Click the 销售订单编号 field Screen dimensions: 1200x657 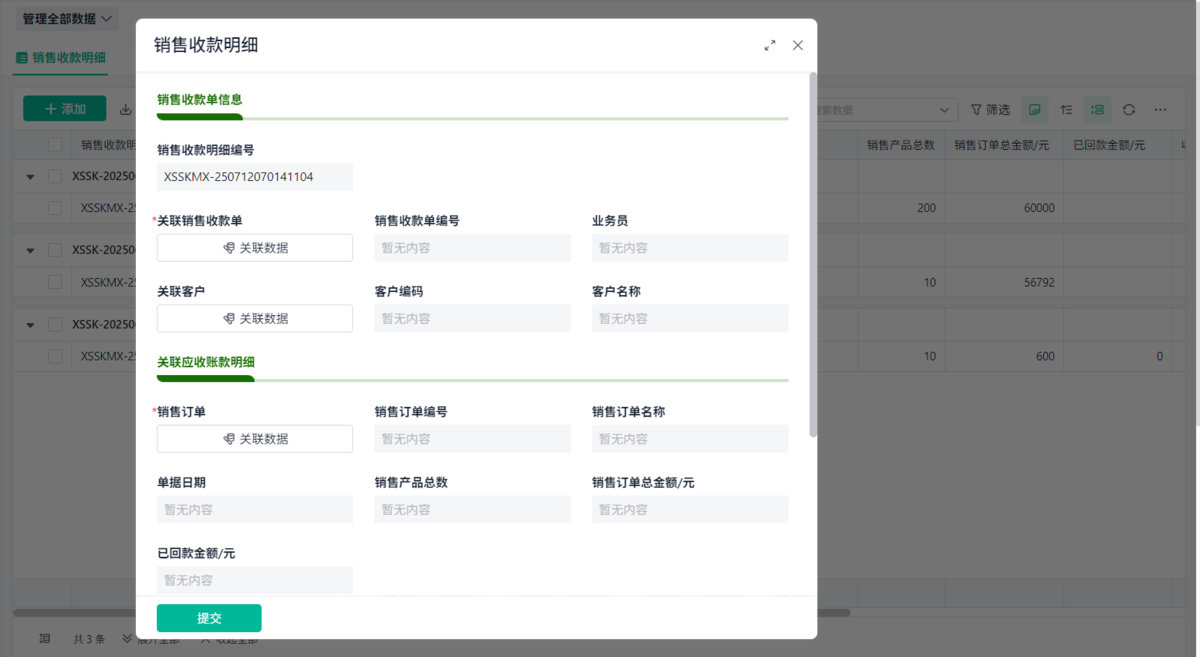(x=473, y=439)
